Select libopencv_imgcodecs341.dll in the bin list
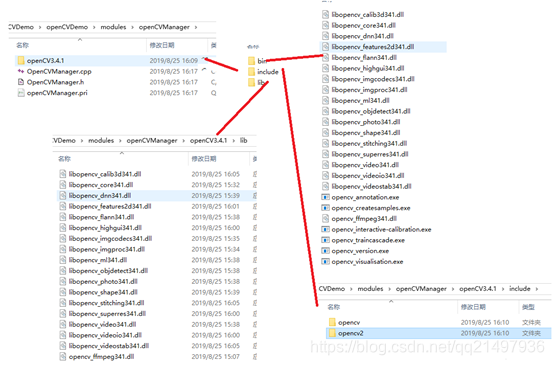554x365 pixels. [373, 79]
